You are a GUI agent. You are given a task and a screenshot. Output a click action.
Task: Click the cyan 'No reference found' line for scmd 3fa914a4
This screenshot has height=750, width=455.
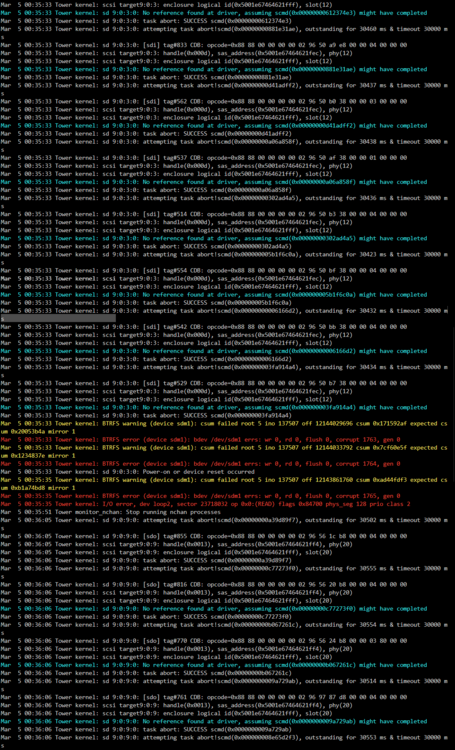tap(214, 407)
